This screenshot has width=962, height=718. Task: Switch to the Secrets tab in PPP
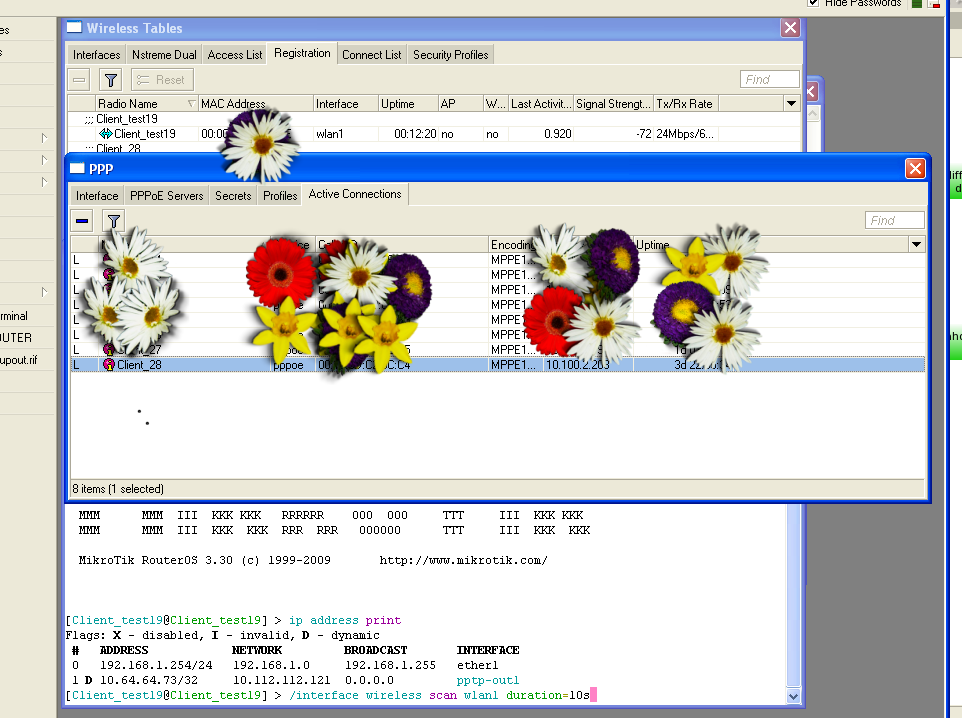coord(233,196)
